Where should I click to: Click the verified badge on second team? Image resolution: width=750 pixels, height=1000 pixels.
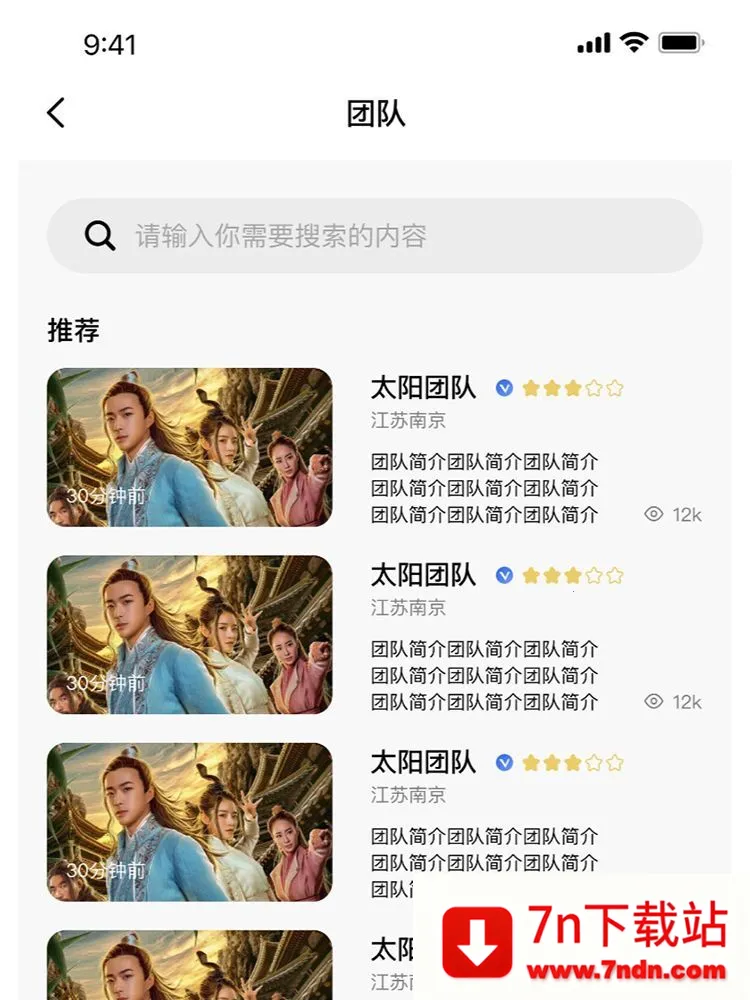[504, 575]
